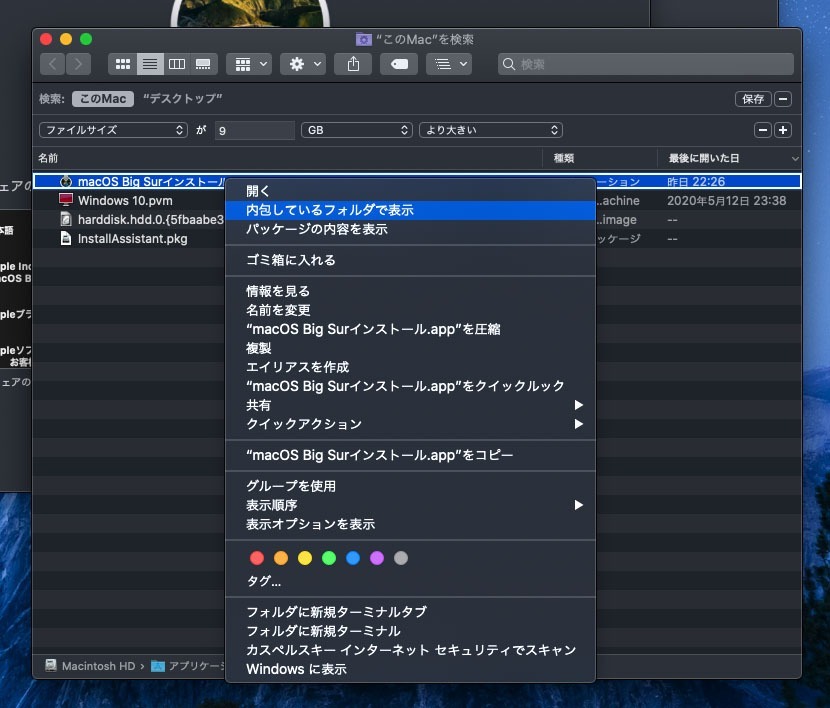Expand the 表示順序 submenu

tap(410, 505)
